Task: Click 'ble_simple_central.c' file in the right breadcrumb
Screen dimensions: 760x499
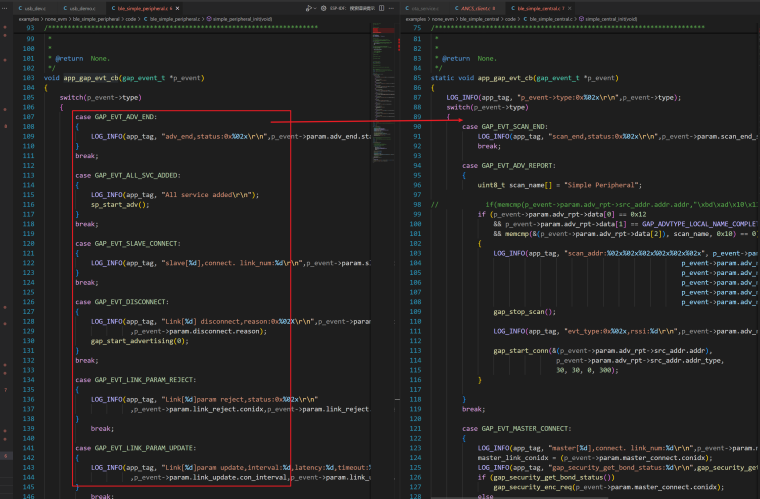Action: (x=549, y=19)
